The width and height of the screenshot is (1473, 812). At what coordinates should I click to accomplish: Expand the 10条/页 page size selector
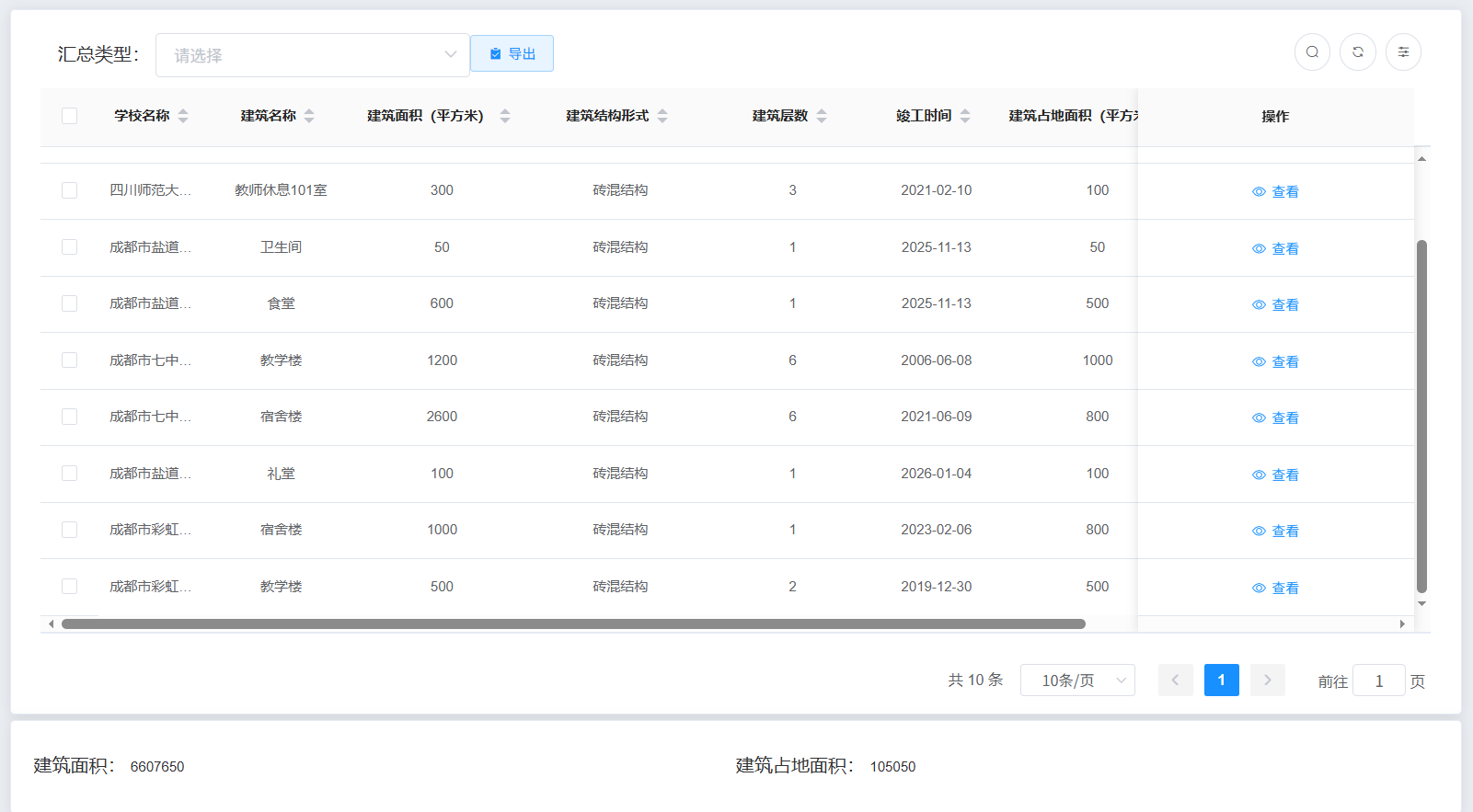point(1076,680)
